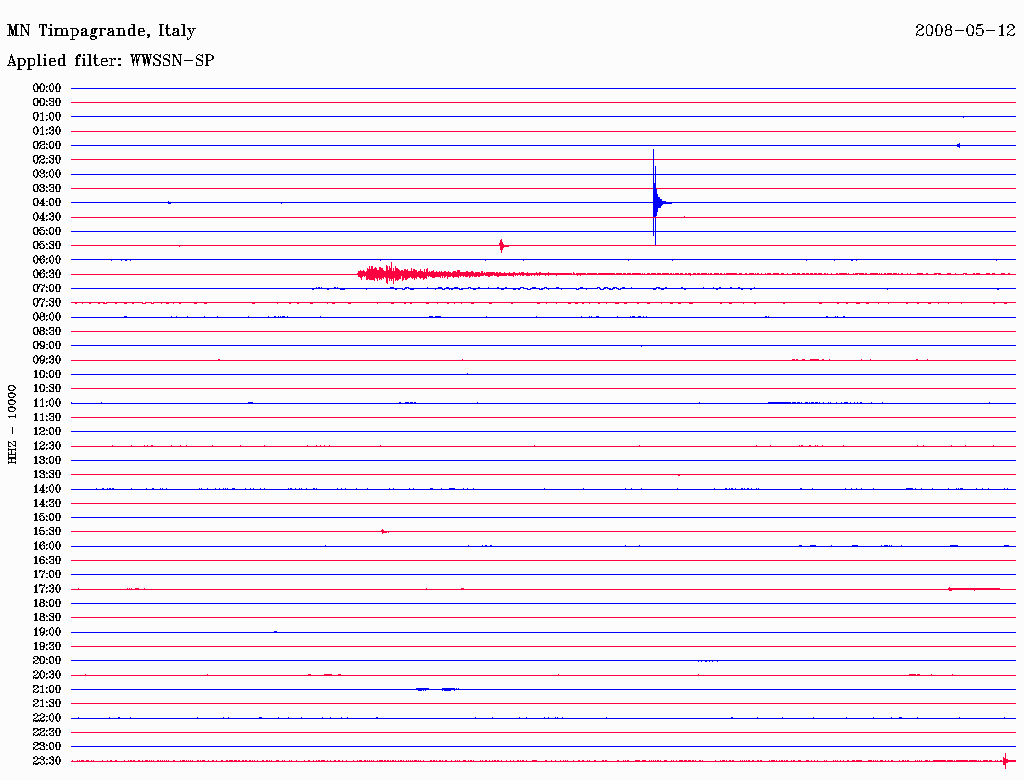Click the 06:00 time label
The height and width of the screenshot is (780, 1024).
pos(47,259)
